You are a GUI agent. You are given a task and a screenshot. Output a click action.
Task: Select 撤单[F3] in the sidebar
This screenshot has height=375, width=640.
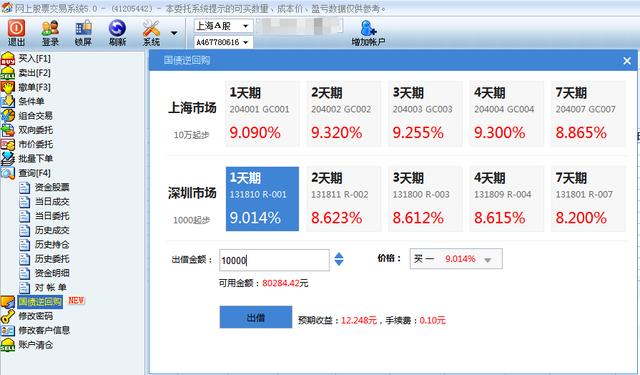(x=34, y=87)
